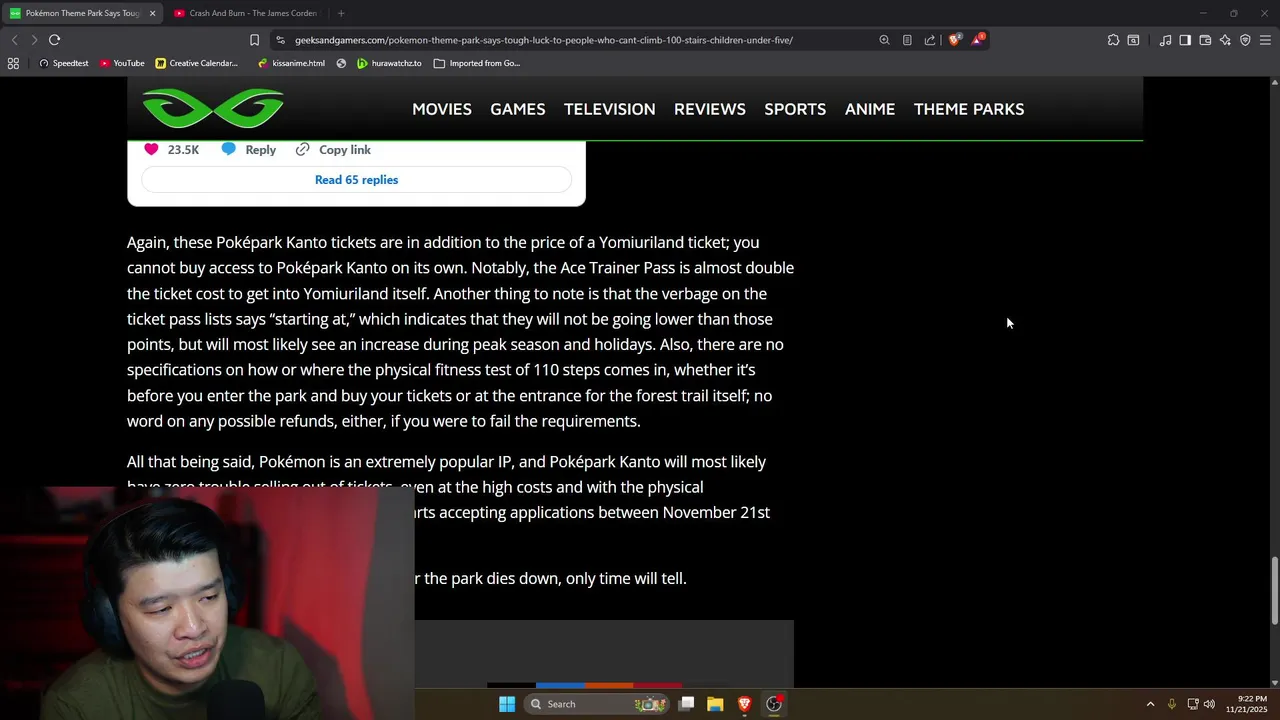This screenshot has width=1280, height=720.
Task: Open the apps grid icon in bookmarks bar
Action: click(x=13, y=63)
